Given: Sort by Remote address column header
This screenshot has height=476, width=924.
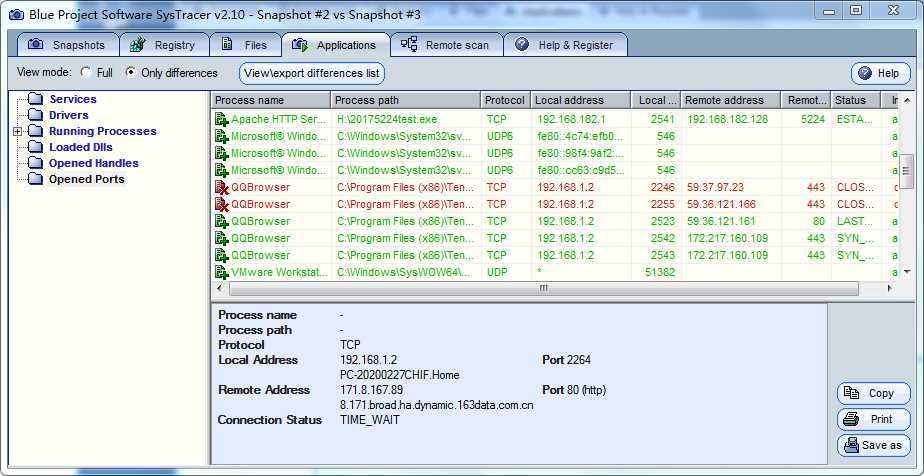Looking at the screenshot, I should tap(731, 100).
